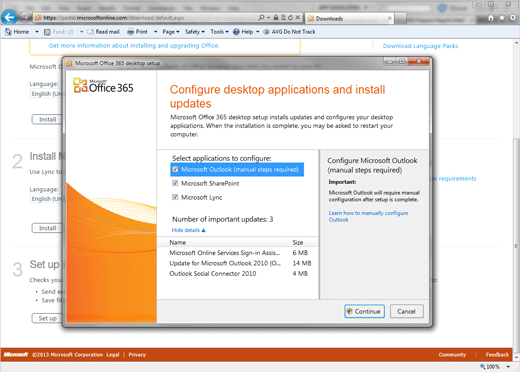Select Update for Microsoft Outlook 2010 row
This screenshot has width=520, height=372.
238,263
